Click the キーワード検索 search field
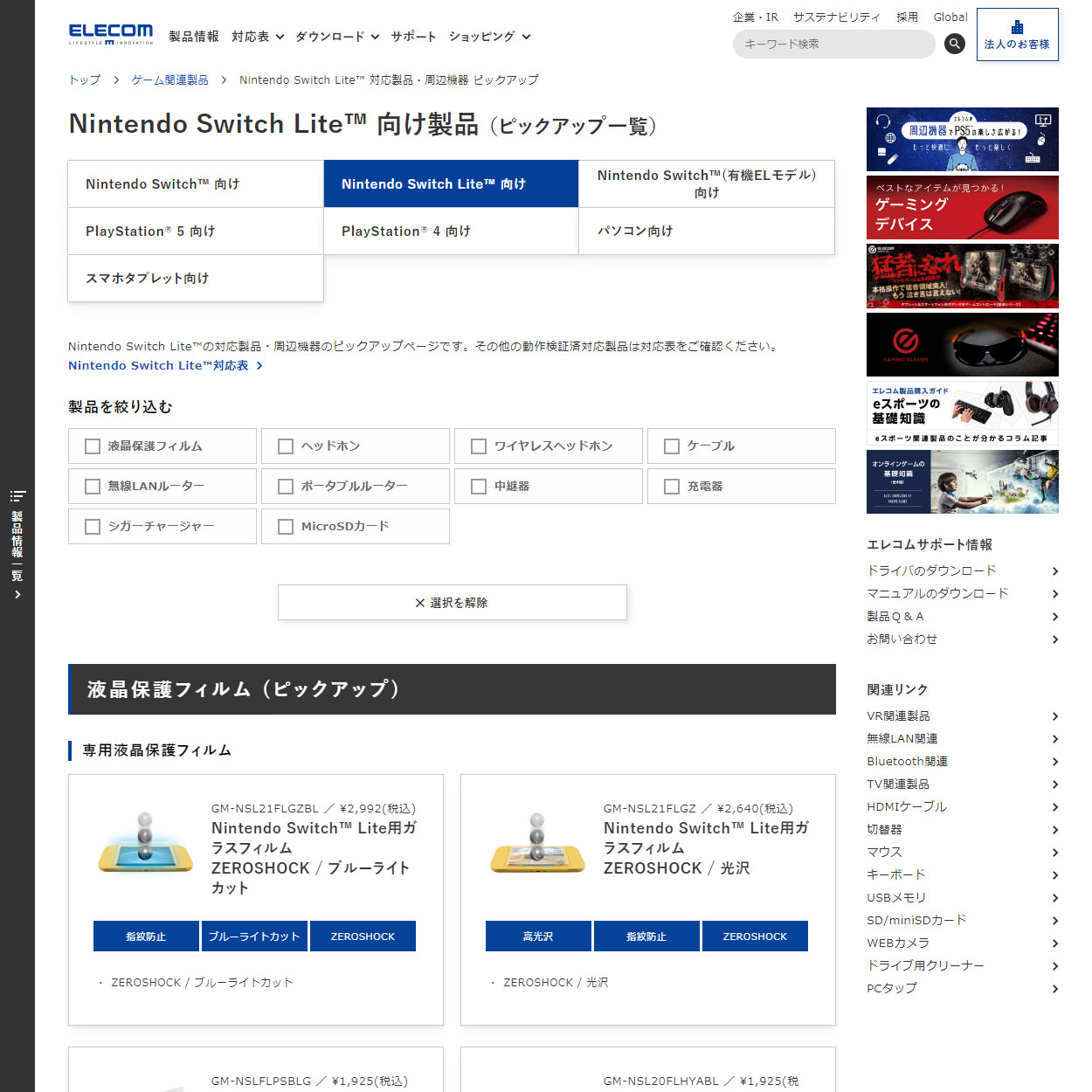This screenshot has width=1092, height=1092. point(830,44)
